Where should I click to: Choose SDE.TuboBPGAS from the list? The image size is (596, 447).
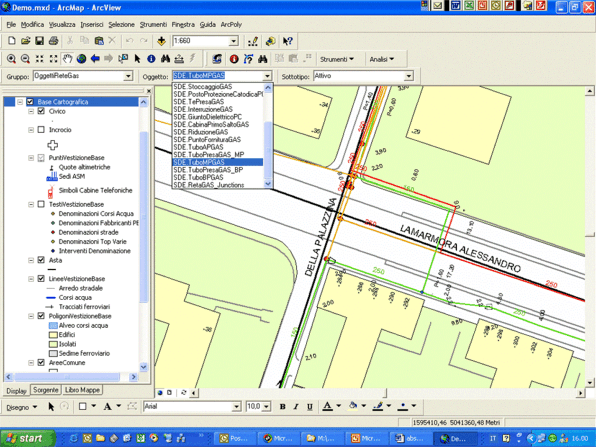click(217, 178)
